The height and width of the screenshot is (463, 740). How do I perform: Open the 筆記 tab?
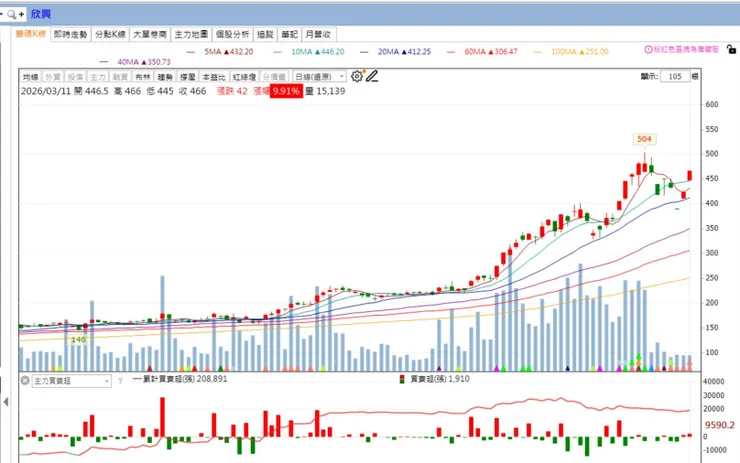pos(289,34)
